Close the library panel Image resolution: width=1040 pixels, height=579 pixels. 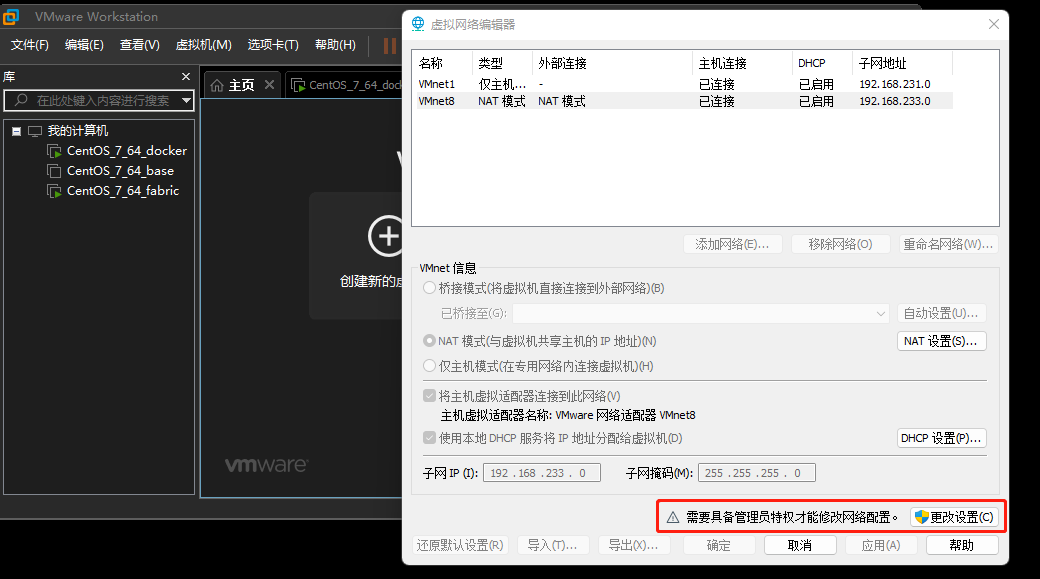pyautogui.click(x=186, y=77)
